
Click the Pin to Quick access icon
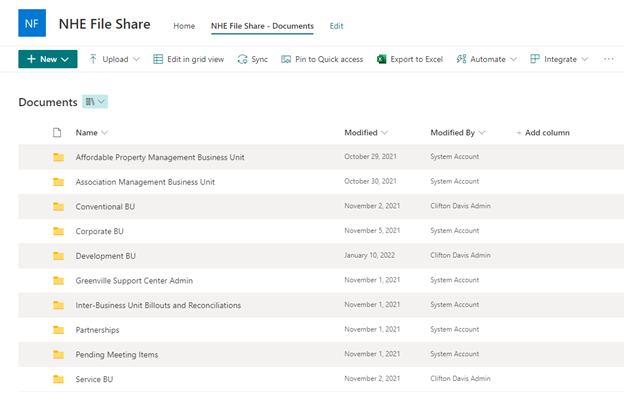tap(286, 59)
